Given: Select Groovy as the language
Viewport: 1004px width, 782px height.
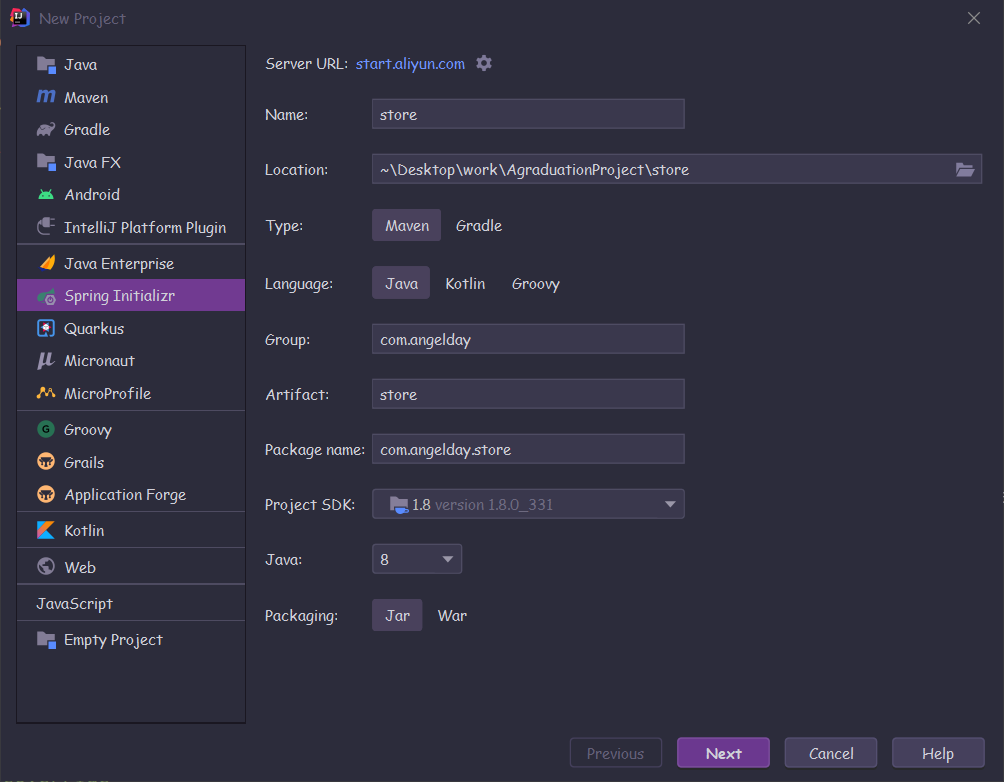Looking at the screenshot, I should 536,284.
